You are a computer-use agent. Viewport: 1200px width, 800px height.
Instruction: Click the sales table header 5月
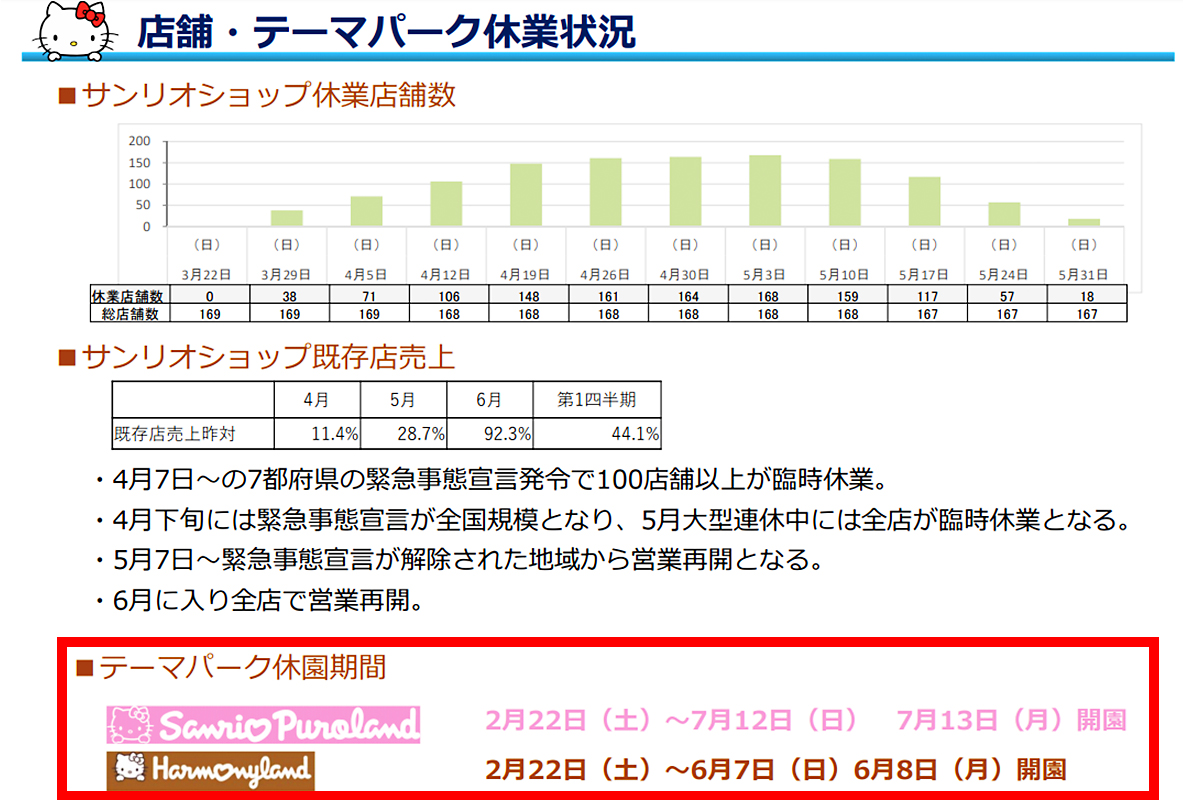click(x=404, y=400)
